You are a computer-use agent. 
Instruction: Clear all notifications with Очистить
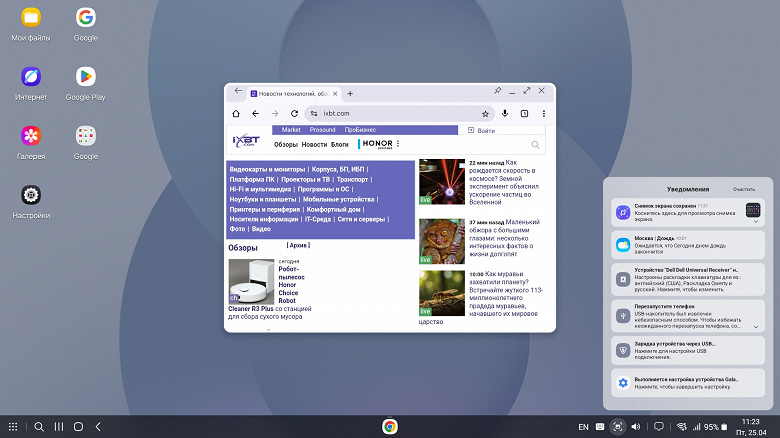pyautogui.click(x=744, y=189)
